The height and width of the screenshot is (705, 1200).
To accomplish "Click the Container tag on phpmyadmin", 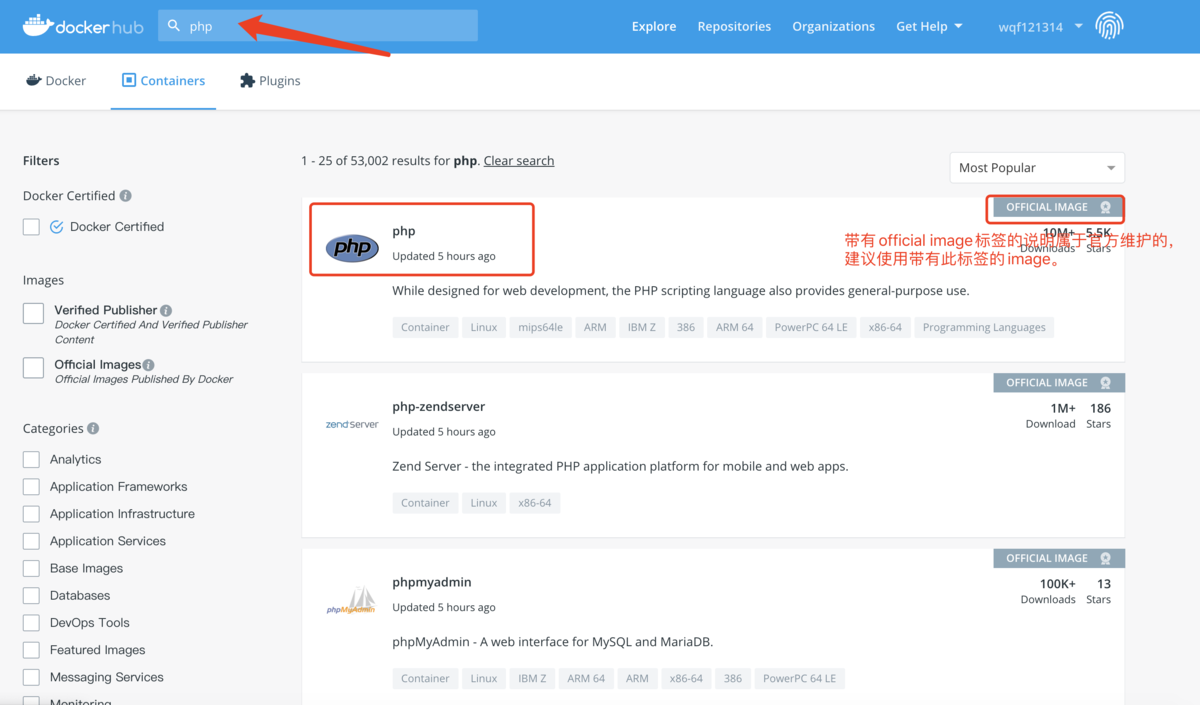I will pyautogui.click(x=425, y=678).
